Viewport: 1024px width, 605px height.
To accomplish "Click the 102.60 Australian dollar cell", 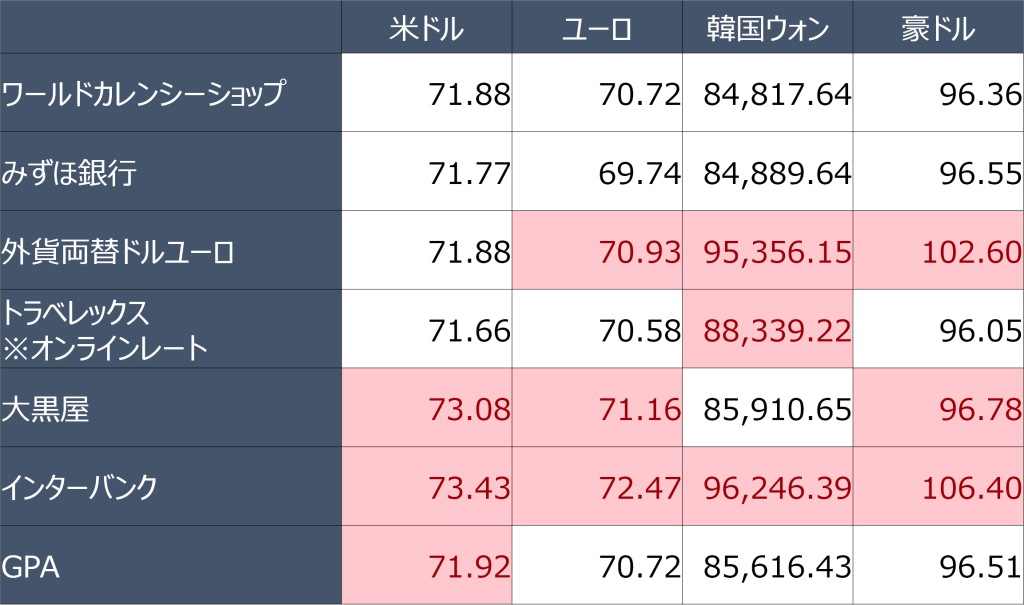I will (x=938, y=250).
